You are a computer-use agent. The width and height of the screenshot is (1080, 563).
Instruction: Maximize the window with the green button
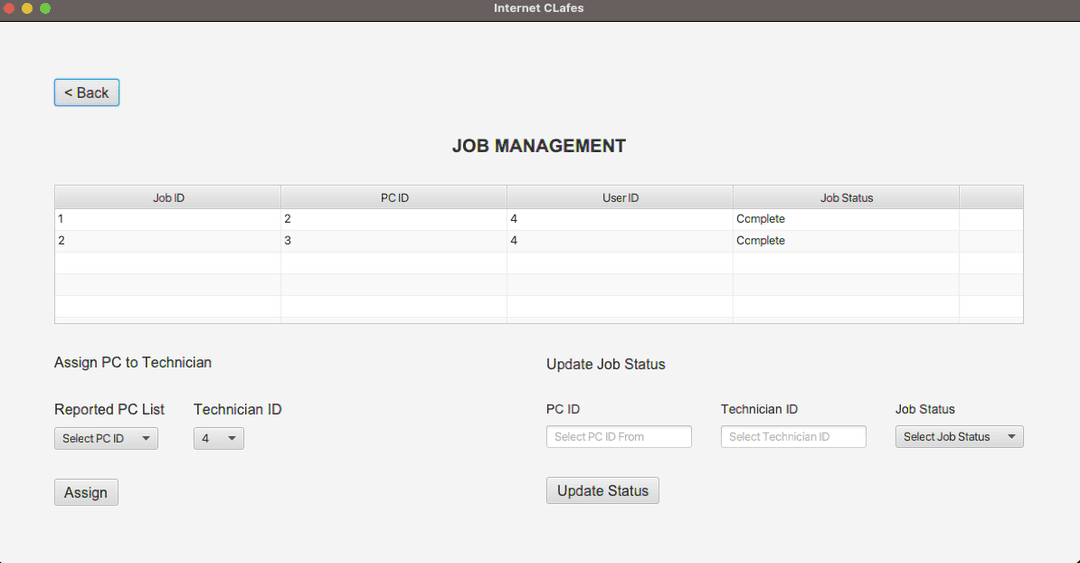(x=45, y=8)
